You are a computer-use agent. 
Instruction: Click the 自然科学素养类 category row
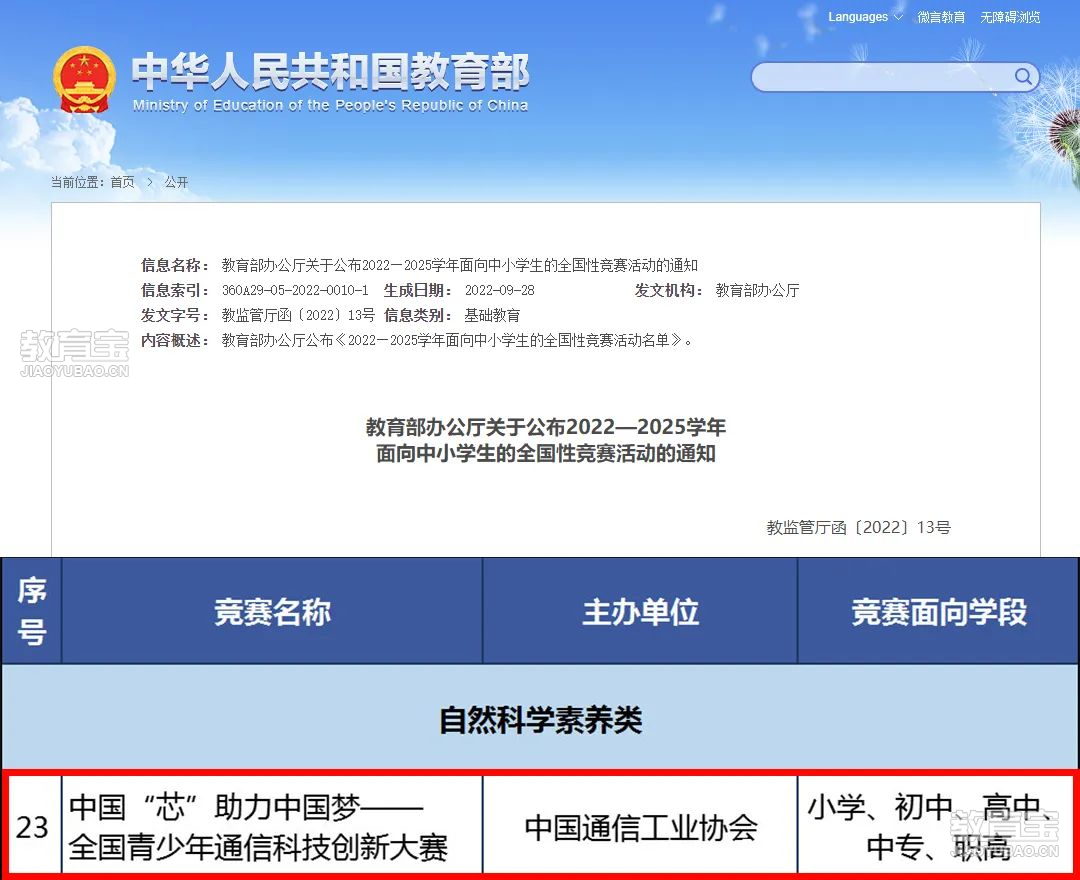[540, 718]
